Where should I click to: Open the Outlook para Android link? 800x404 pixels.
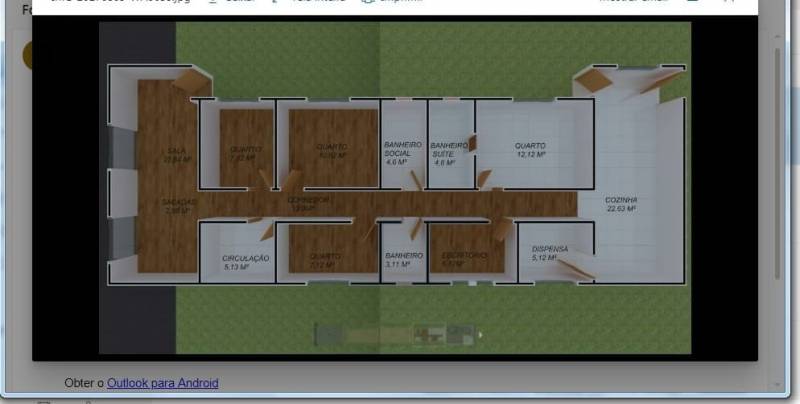[162, 383]
